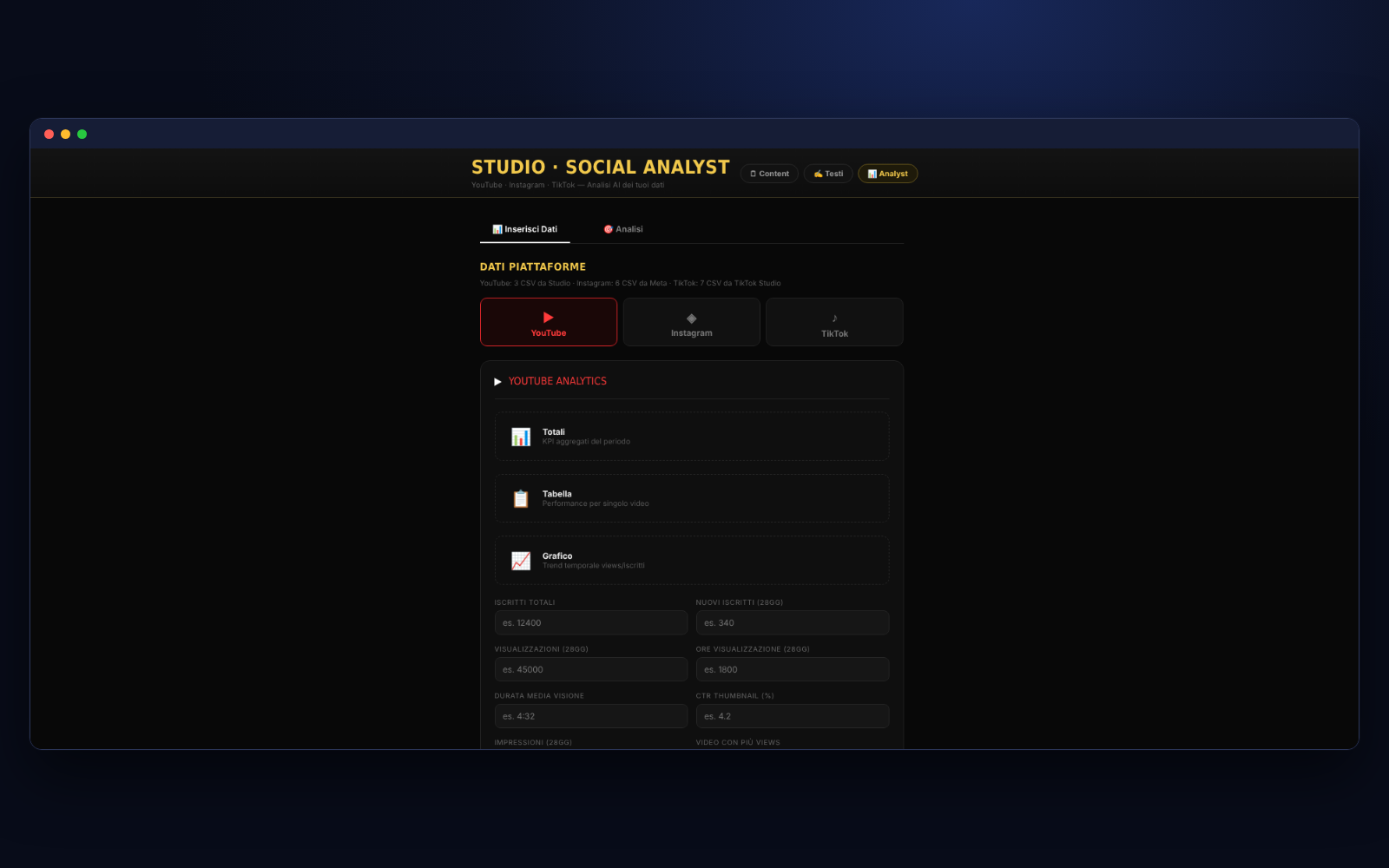The height and width of the screenshot is (868, 1389).
Task: Click the "VIDEO CON PIÙ VIEWS" label
Action: pyautogui.click(x=738, y=743)
